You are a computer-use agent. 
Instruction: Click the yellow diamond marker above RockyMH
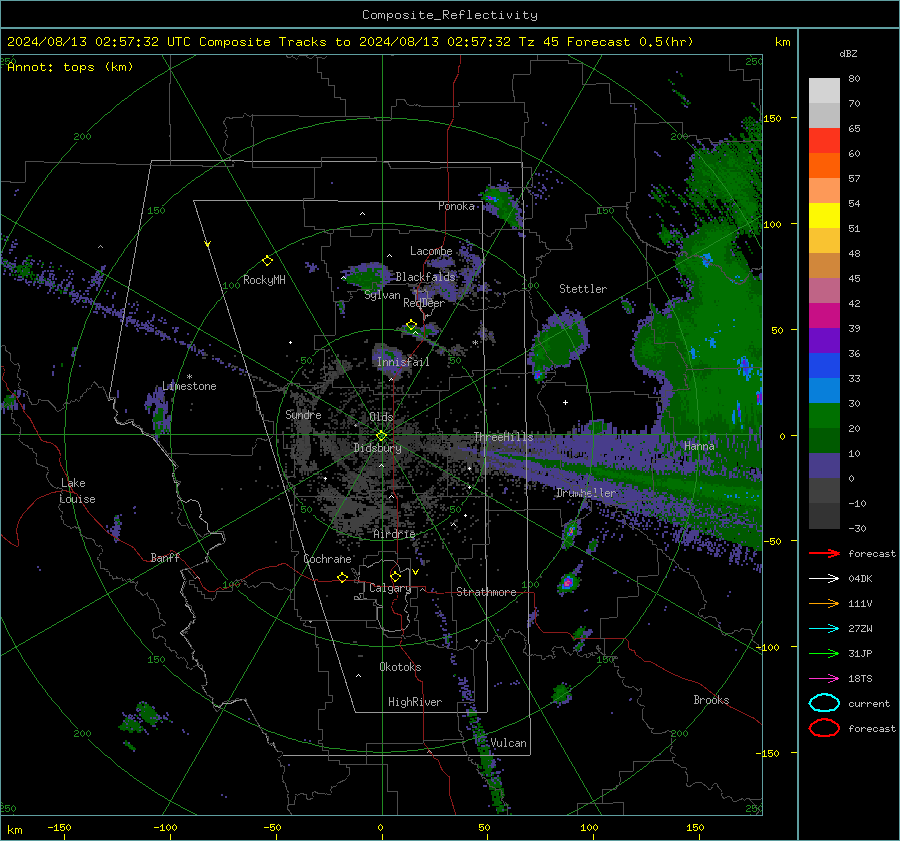coord(267,261)
